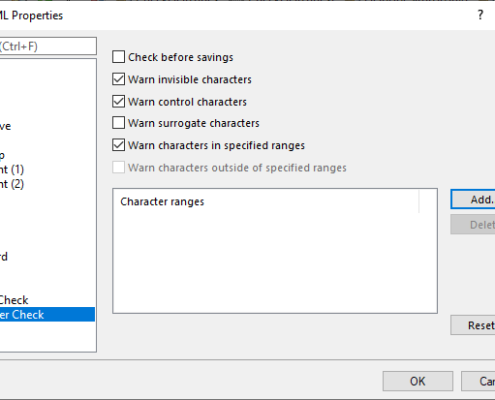
Task: Confirm the dialog with OK
Action: 418,381
